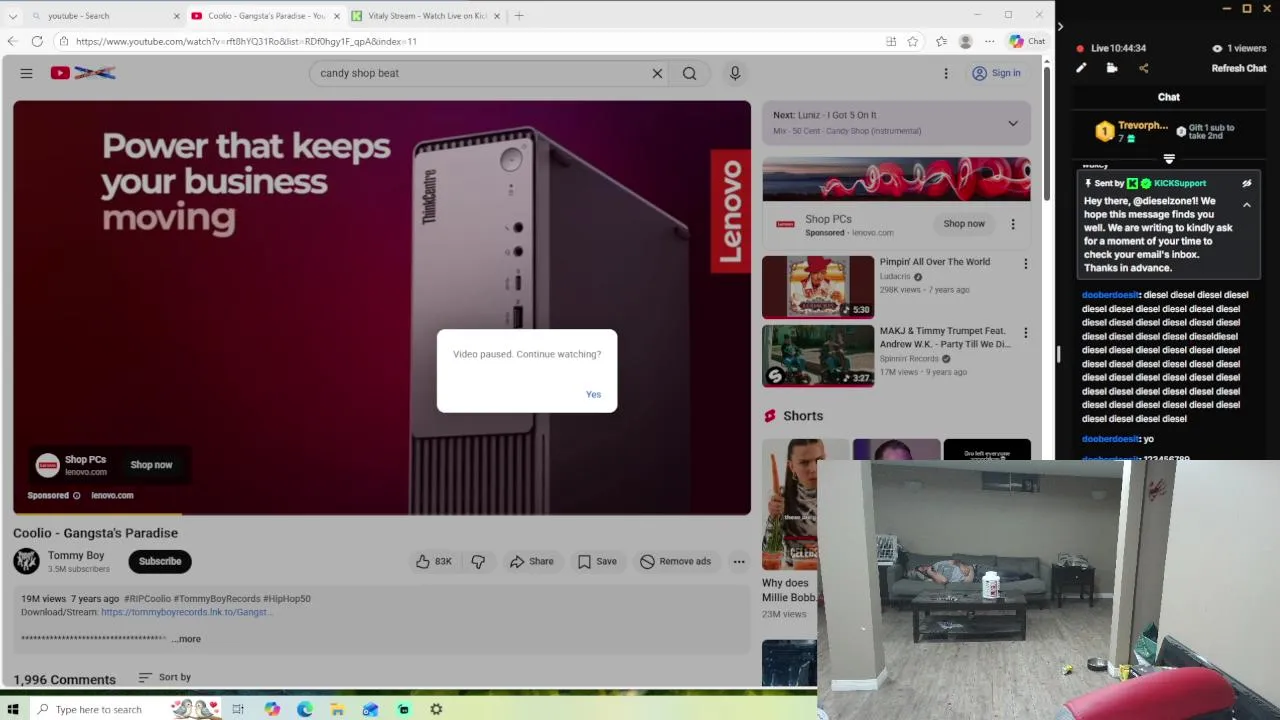This screenshot has width=1280, height=720.
Task: Add this page to browser favorites
Action: click(913, 41)
